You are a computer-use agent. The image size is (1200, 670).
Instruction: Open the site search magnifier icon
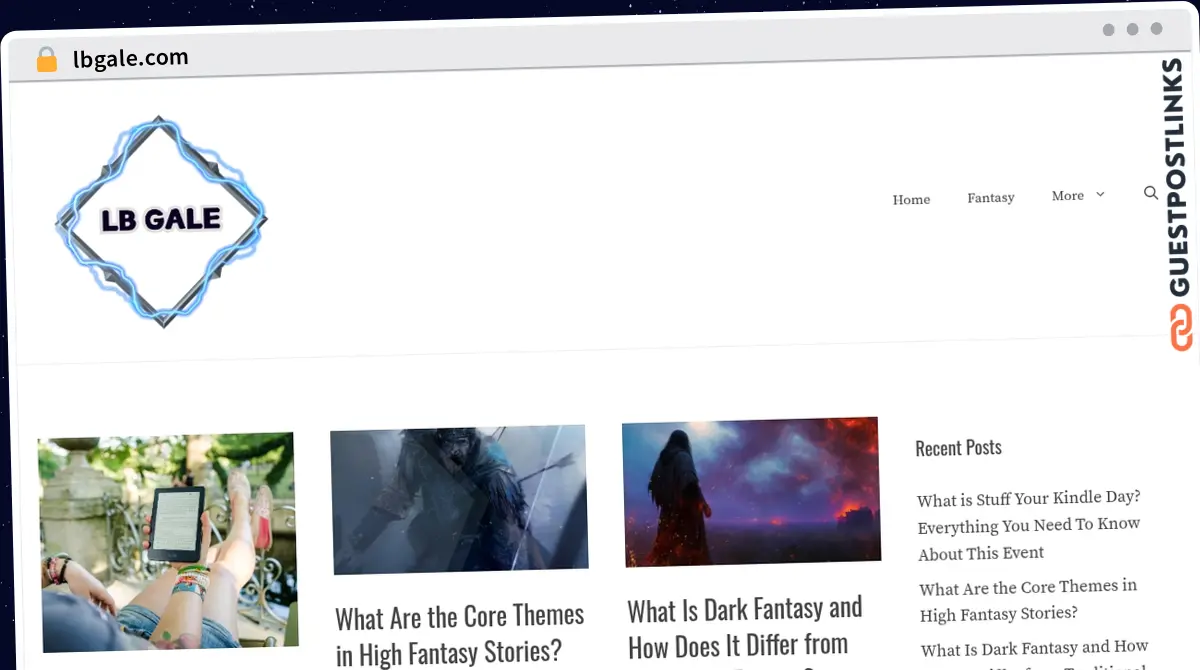1150,193
